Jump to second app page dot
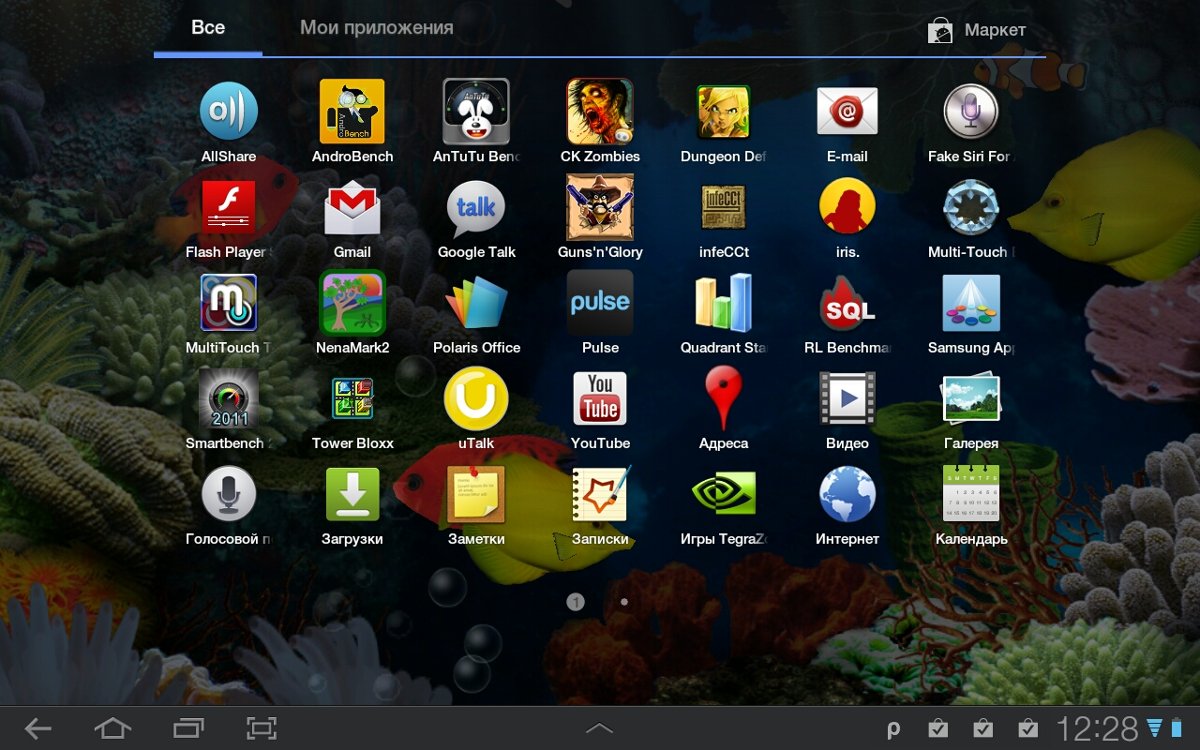 [624, 602]
